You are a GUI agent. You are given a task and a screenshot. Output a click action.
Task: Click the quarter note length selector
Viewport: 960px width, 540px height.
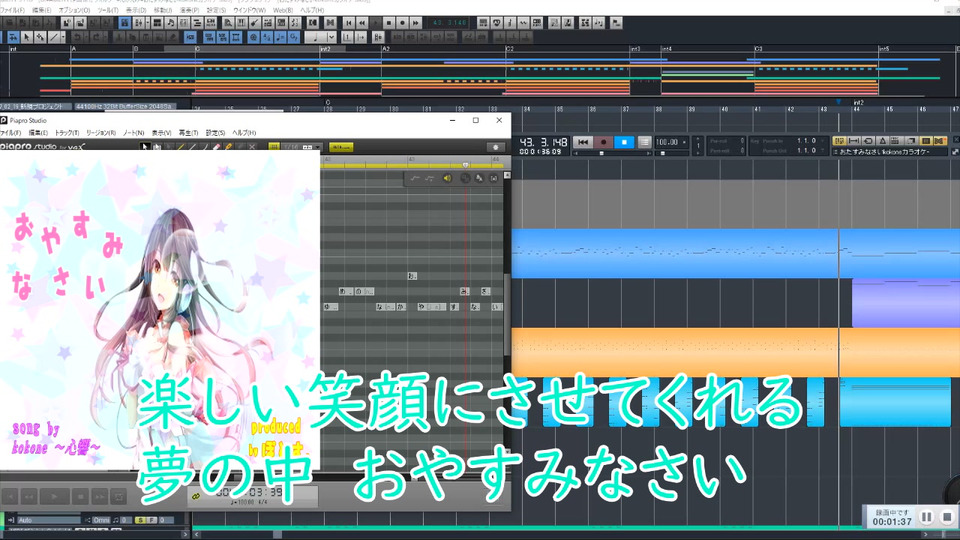315,37
